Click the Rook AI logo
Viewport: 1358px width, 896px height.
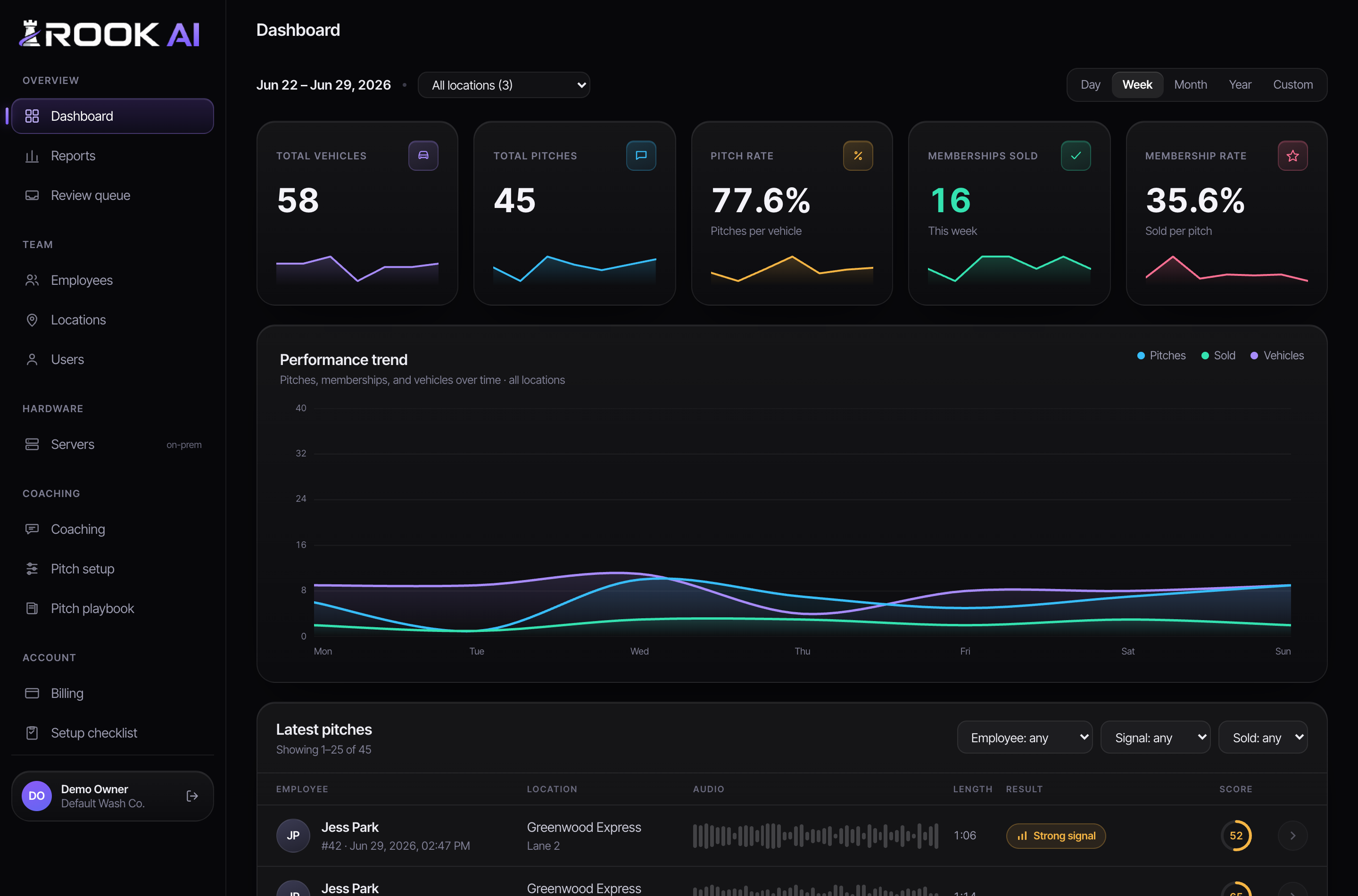(x=109, y=33)
